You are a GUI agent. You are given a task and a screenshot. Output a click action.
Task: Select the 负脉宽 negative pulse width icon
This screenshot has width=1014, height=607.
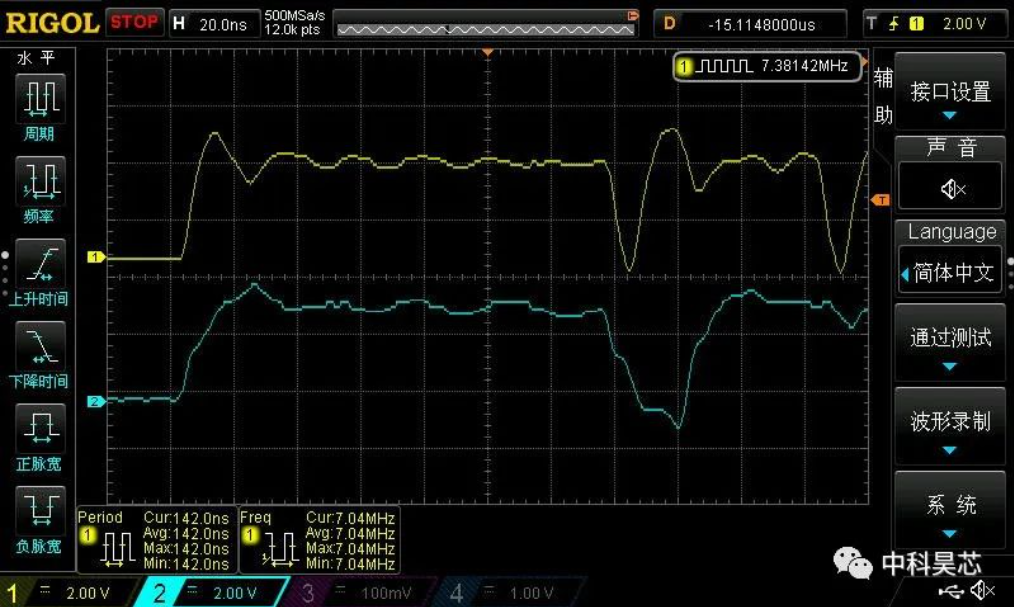pos(39,510)
